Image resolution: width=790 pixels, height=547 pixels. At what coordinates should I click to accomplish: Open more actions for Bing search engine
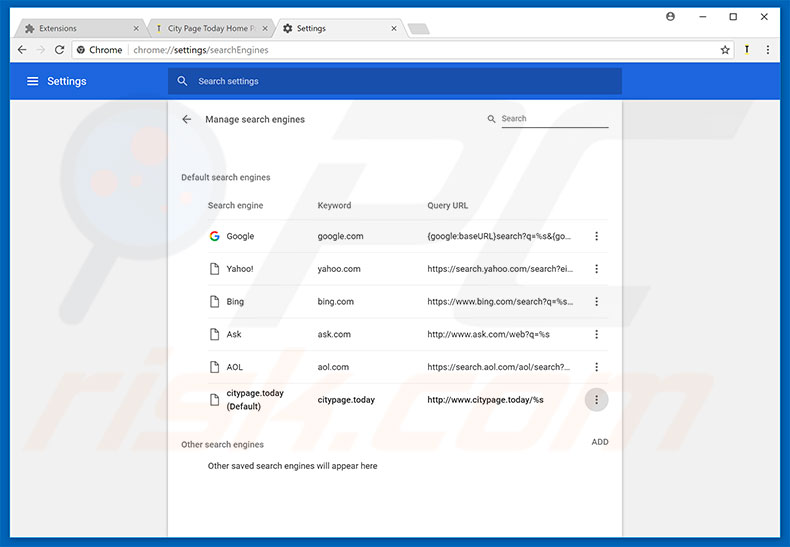click(597, 302)
